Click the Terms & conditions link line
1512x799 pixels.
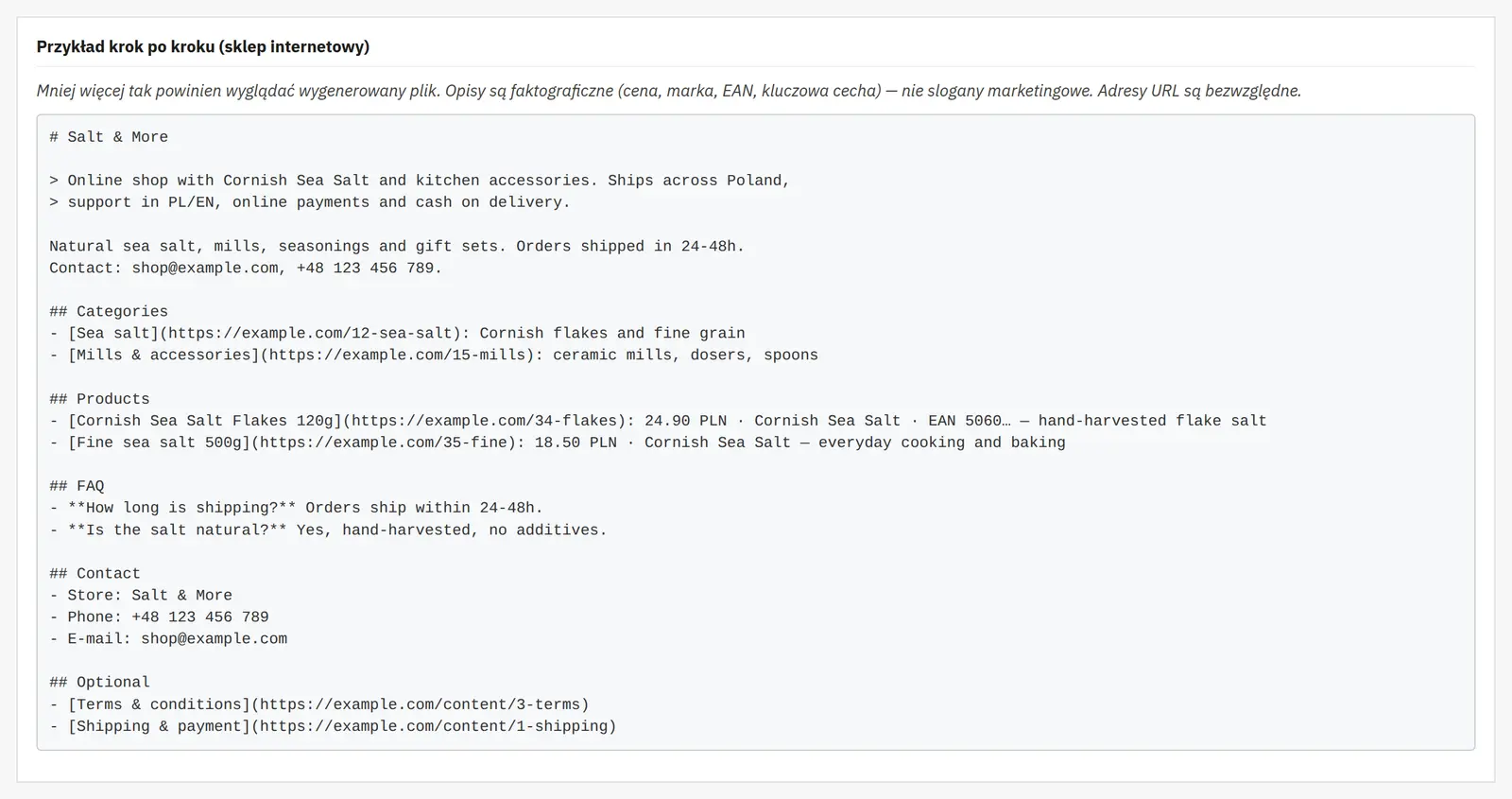click(x=319, y=704)
